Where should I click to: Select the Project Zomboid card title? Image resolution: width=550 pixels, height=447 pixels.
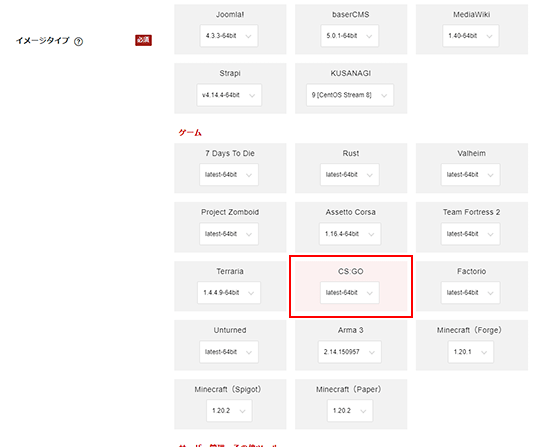point(230,212)
